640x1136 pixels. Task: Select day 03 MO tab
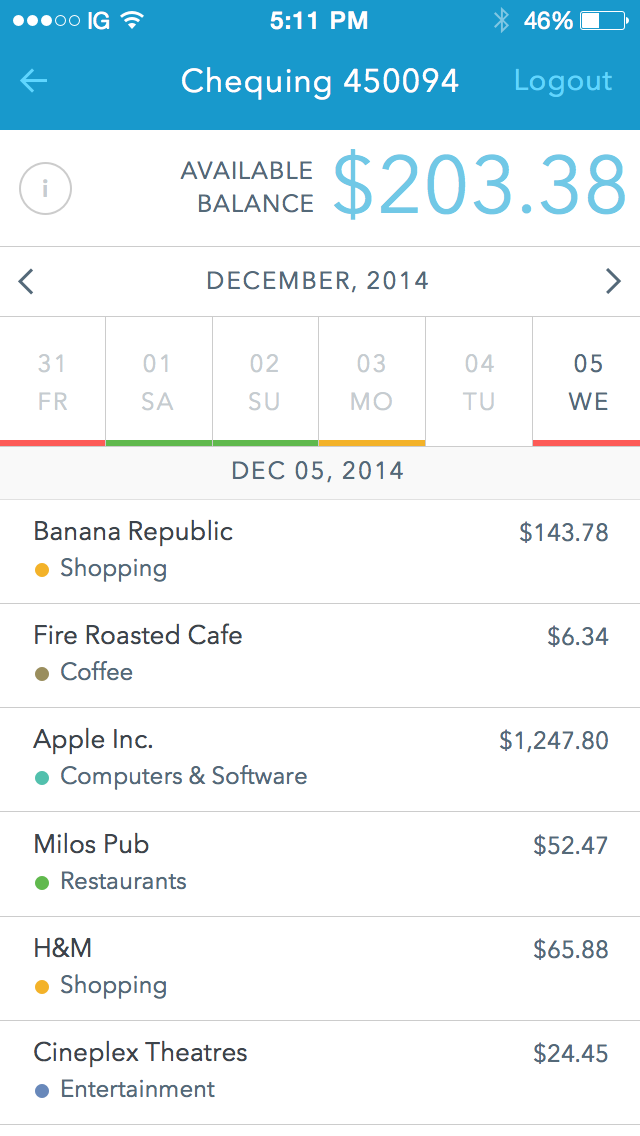pos(372,382)
